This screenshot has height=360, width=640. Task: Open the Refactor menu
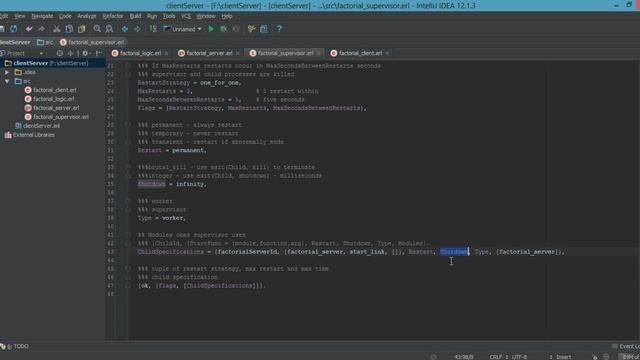tap(113, 16)
